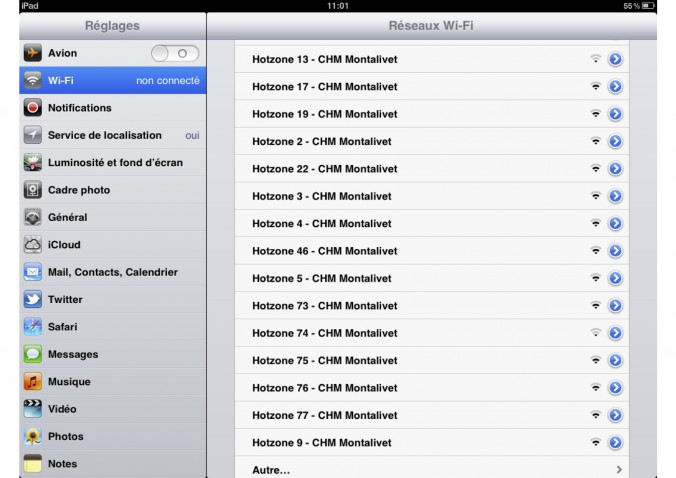This screenshot has width=676, height=478.
Task: Open details arrow for Hotzone 4
Action: pyautogui.click(x=615, y=223)
